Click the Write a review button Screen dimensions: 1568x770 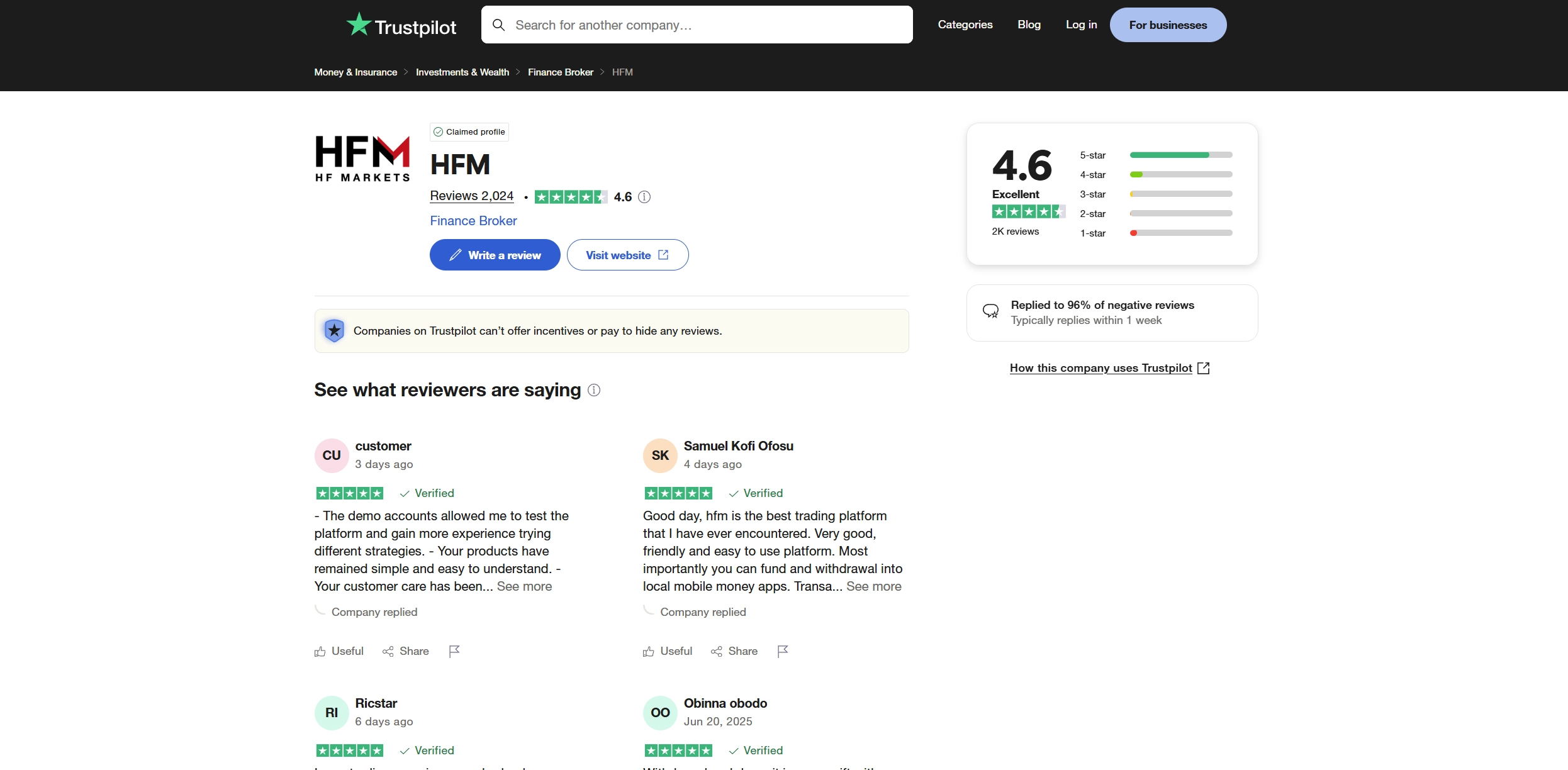click(x=495, y=255)
